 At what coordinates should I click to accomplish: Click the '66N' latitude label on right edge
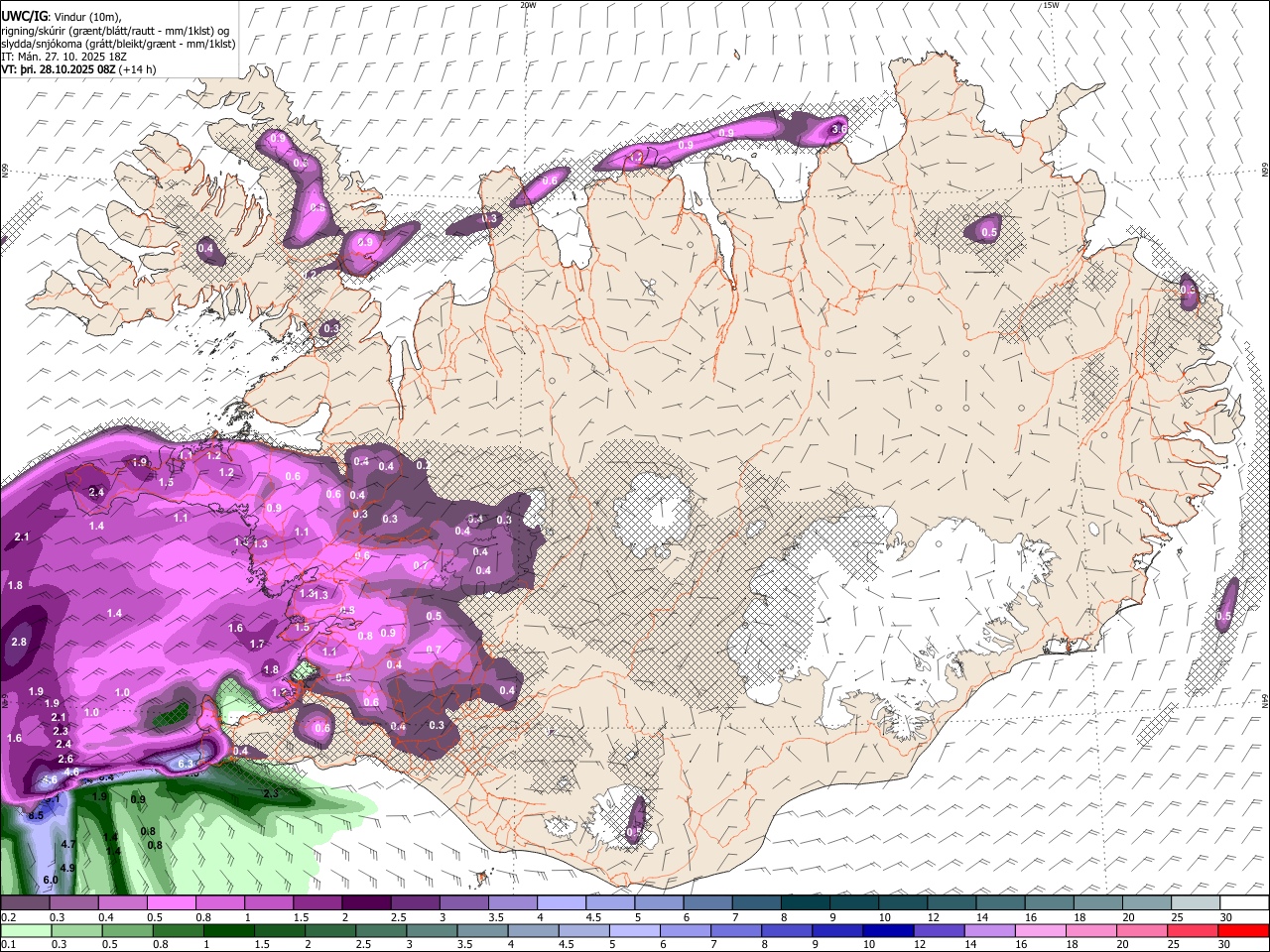pos(1265,171)
